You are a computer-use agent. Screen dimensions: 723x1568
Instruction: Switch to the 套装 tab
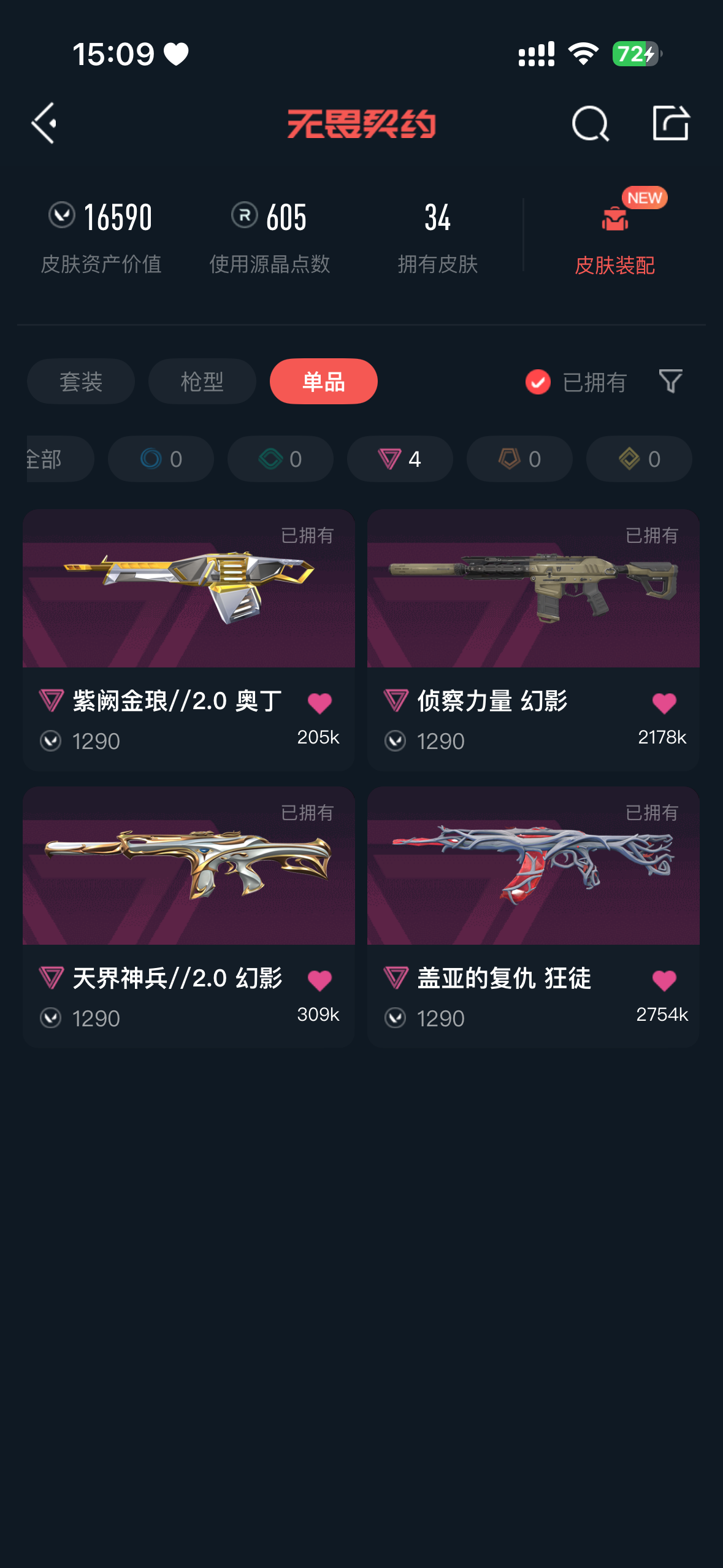point(81,382)
